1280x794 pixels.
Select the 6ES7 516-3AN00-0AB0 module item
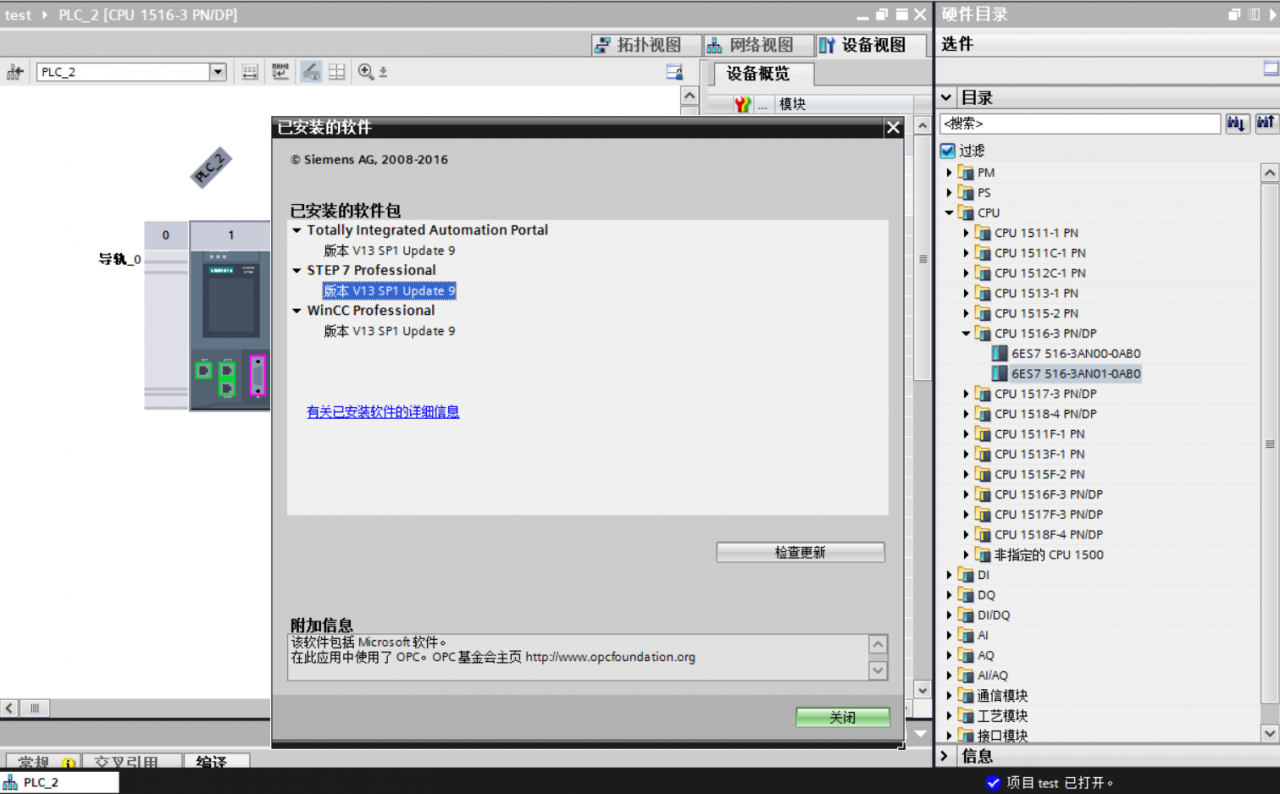coord(1075,353)
